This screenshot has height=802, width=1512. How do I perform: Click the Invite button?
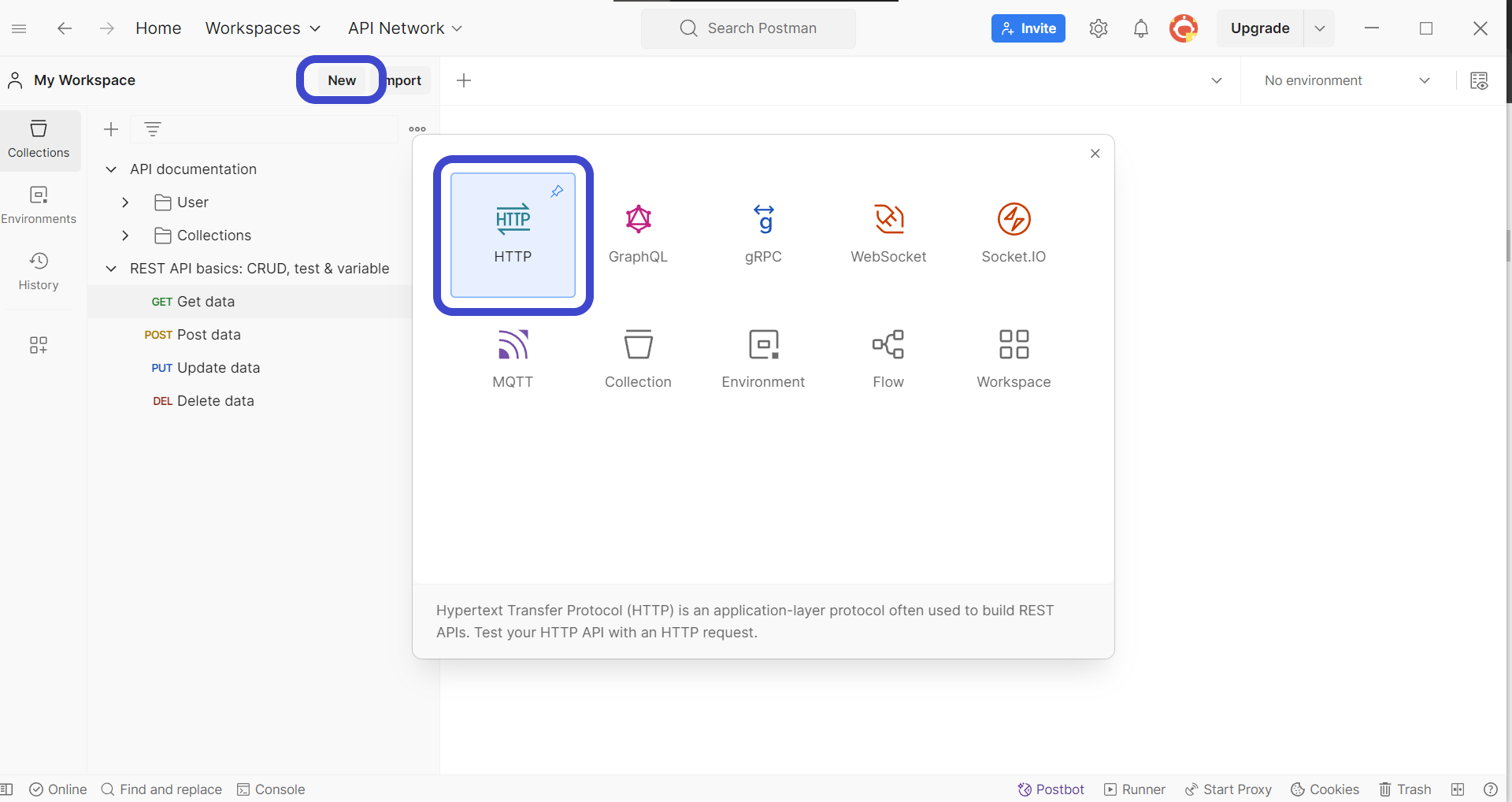pos(1028,28)
